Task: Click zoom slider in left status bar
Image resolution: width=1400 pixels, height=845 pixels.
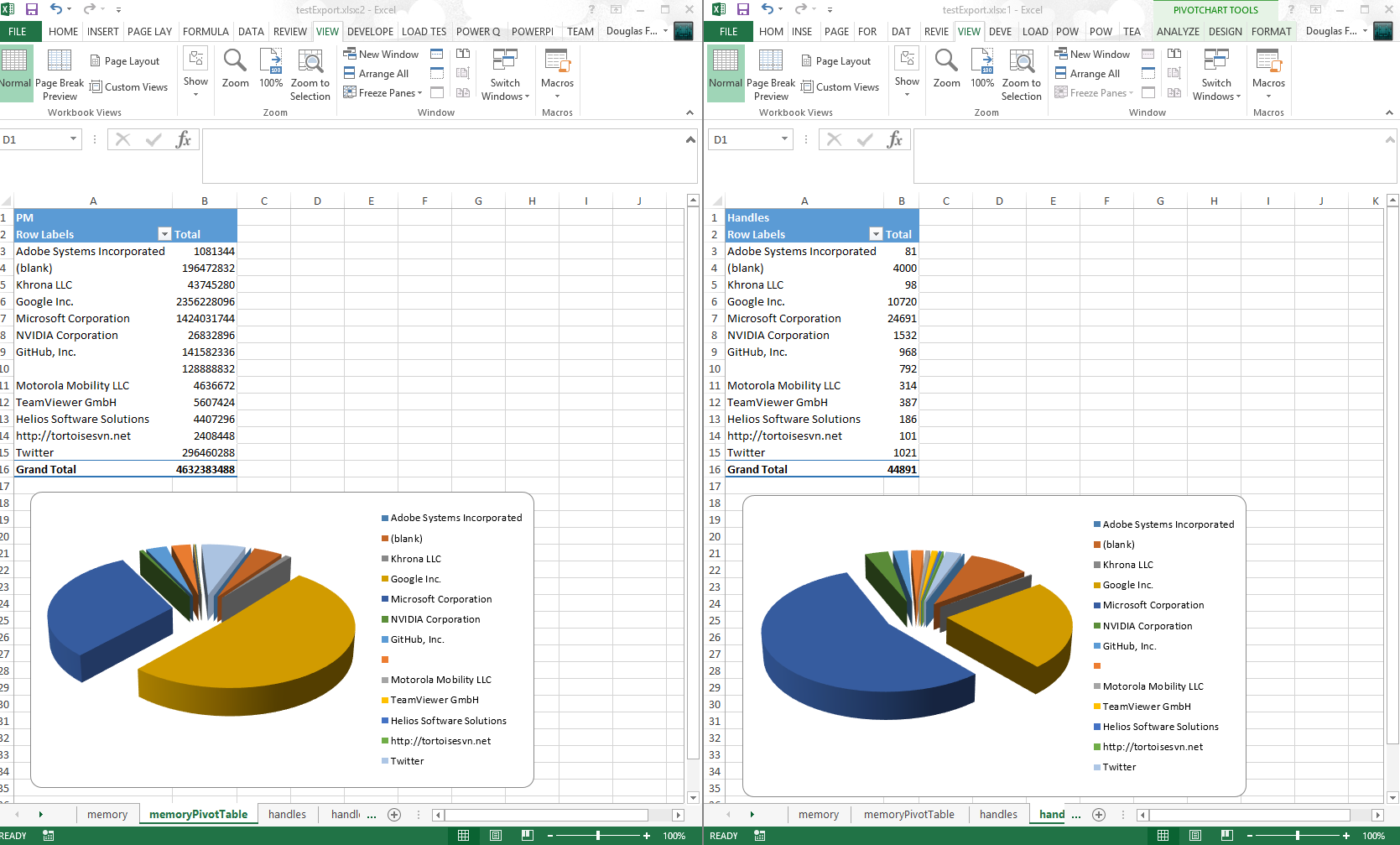Action: (x=597, y=836)
